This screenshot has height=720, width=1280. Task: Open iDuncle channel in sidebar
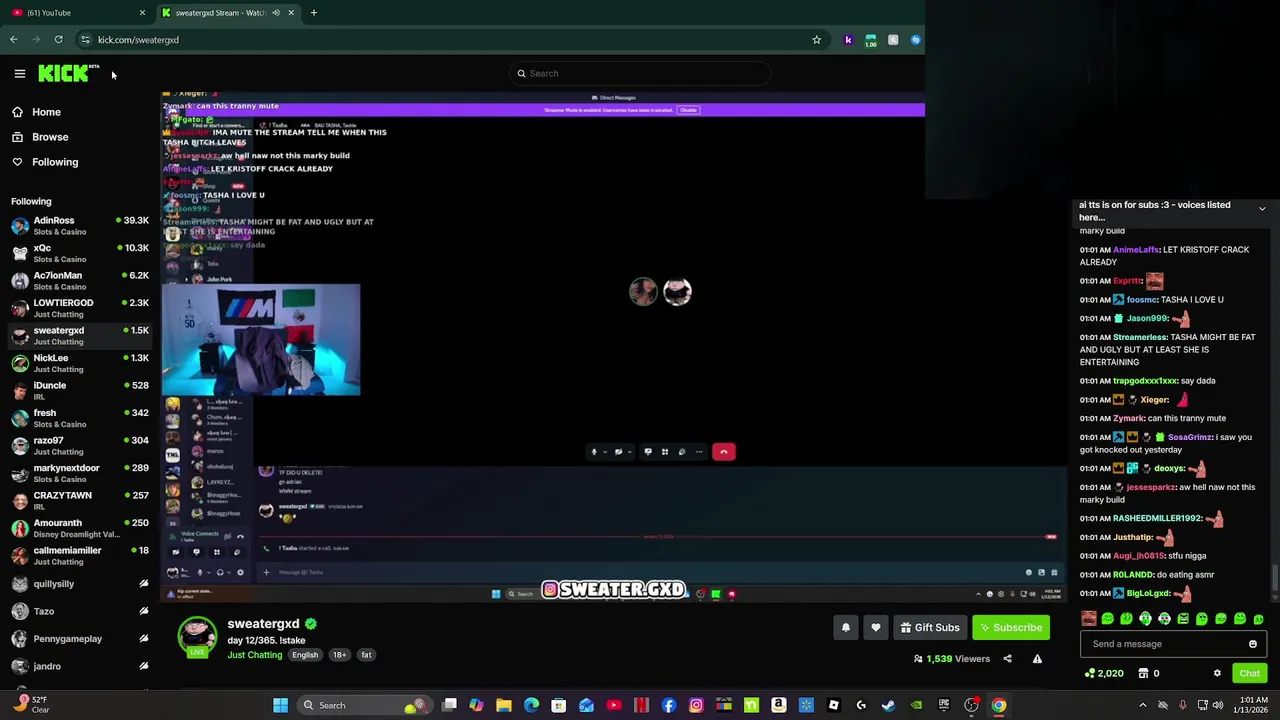pos(80,391)
